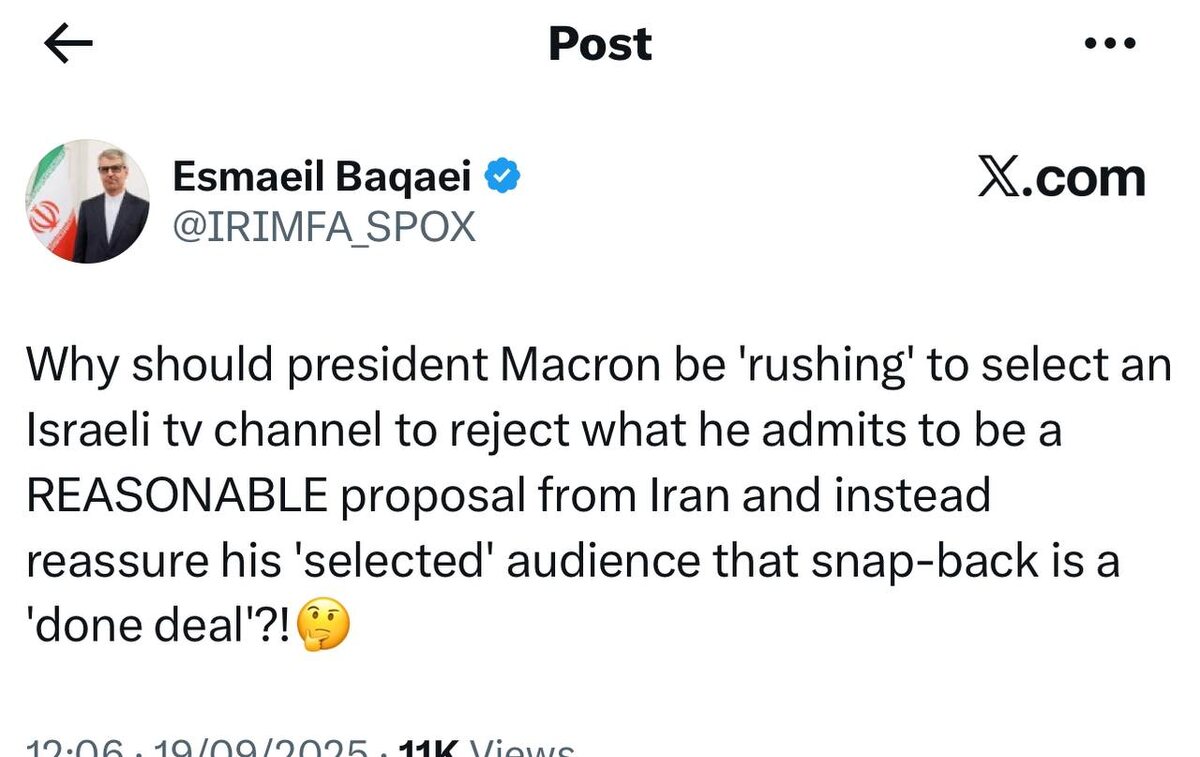Open Esmaeil Baqaei's profile picture
1200x757 pixels.
[x=88, y=200]
